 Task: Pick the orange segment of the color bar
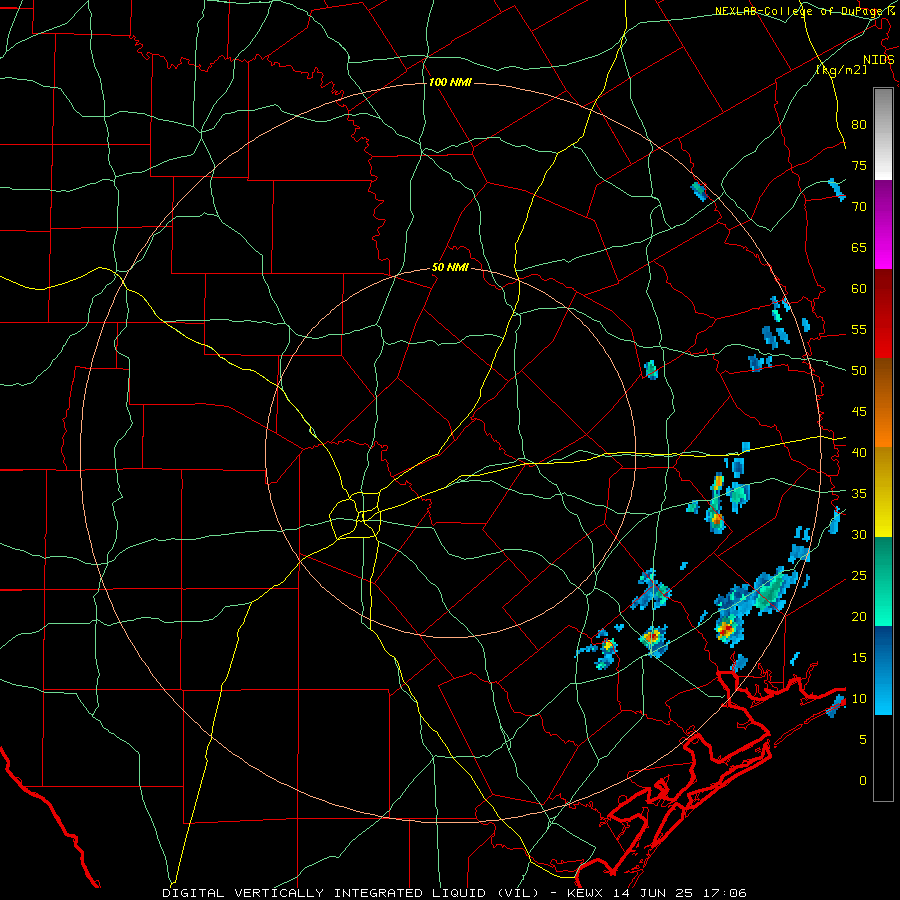[883, 403]
